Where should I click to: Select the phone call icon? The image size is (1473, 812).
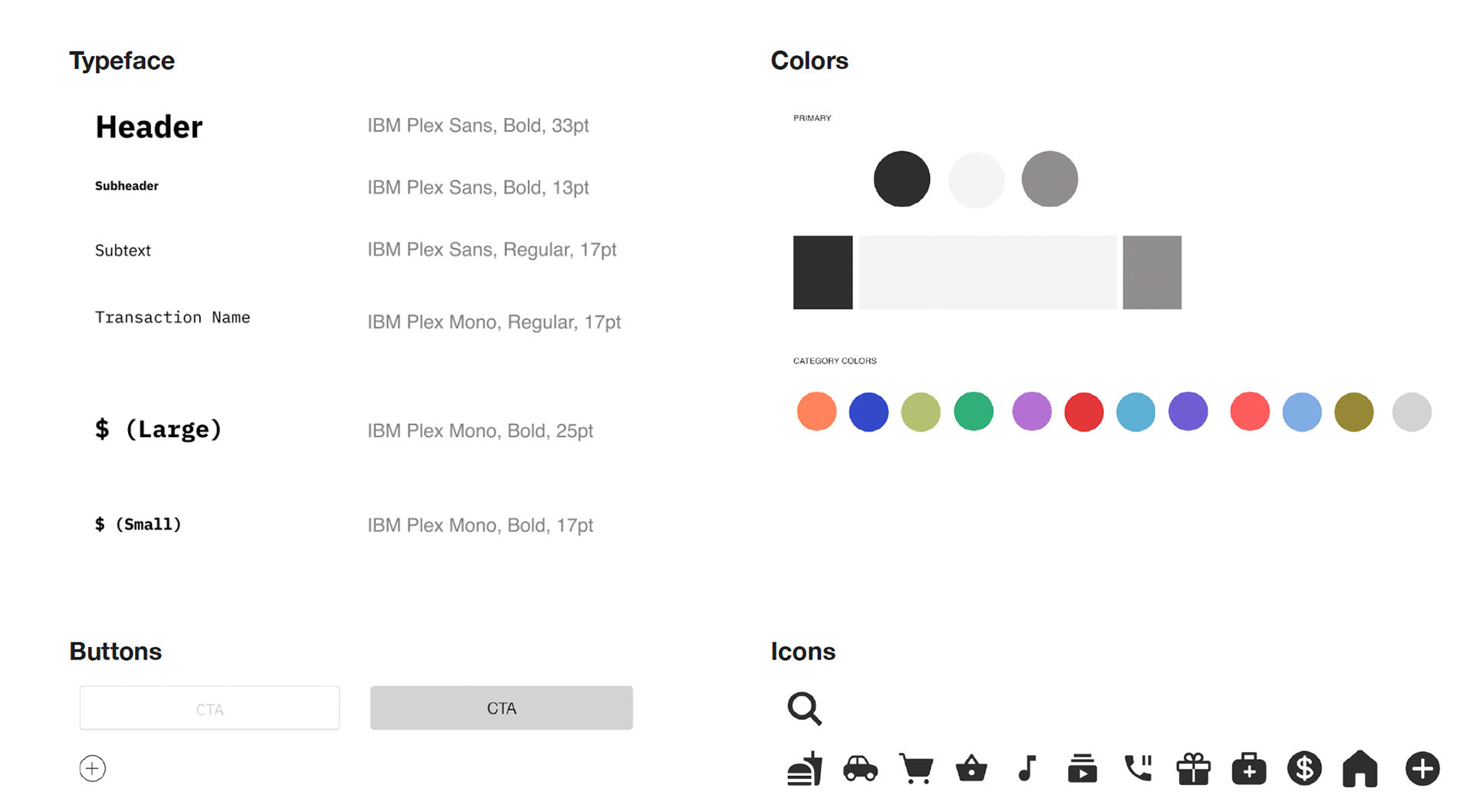[x=1138, y=768]
